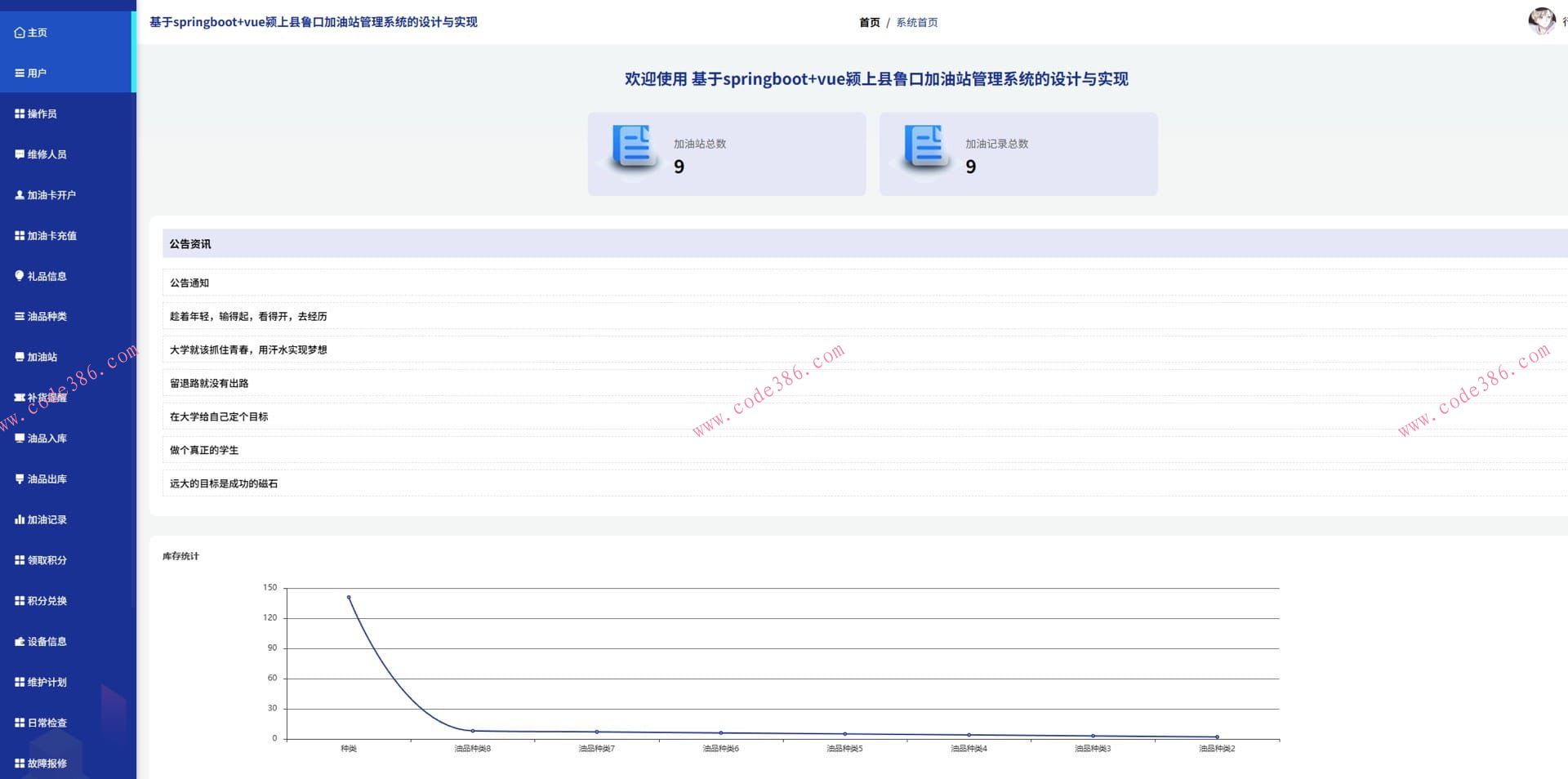Click the 加油卡充值 recharge icon
The height and width of the screenshot is (779, 1568).
pyautogui.click(x=20, y=235)
